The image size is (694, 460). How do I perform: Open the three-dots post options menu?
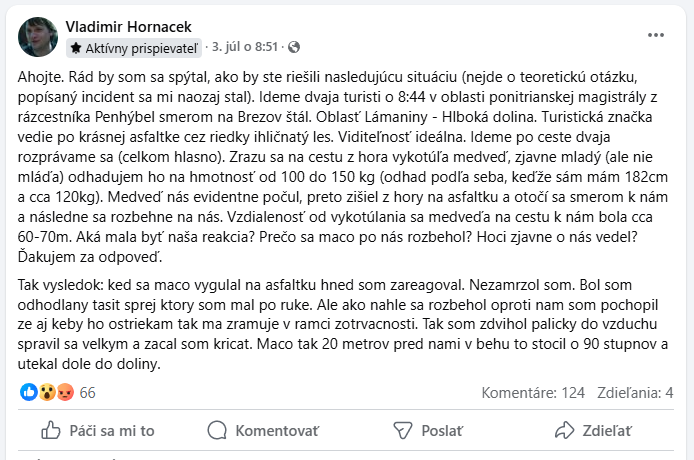tap(656, 34)
